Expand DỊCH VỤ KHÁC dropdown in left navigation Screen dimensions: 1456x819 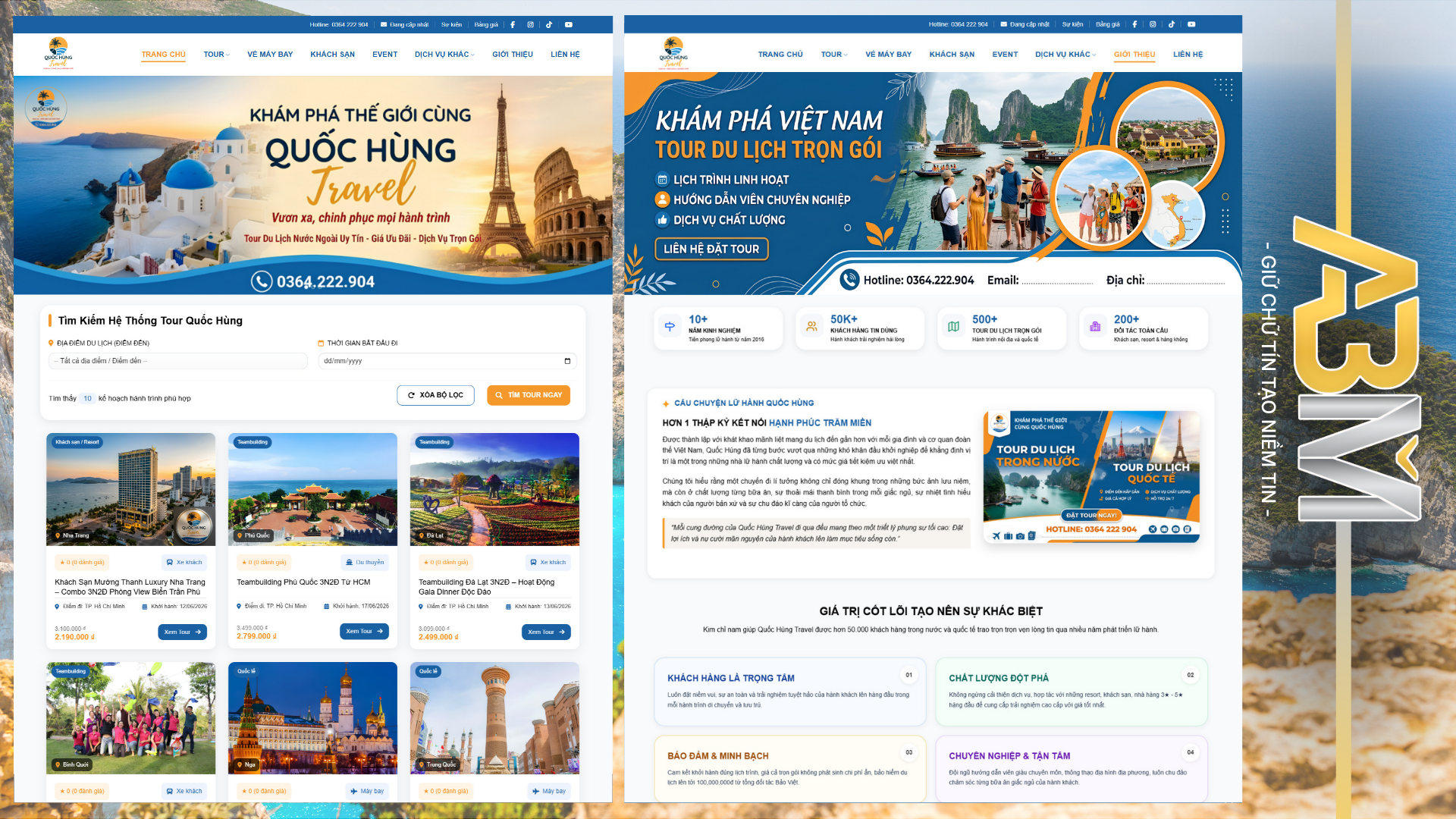click(444, 55)
